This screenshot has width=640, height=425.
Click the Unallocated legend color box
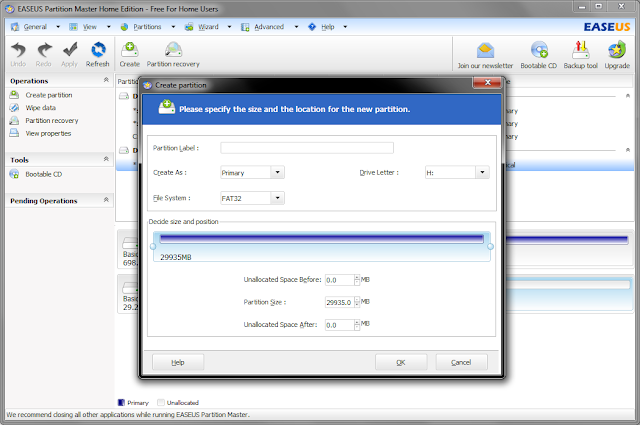(161, 403)
